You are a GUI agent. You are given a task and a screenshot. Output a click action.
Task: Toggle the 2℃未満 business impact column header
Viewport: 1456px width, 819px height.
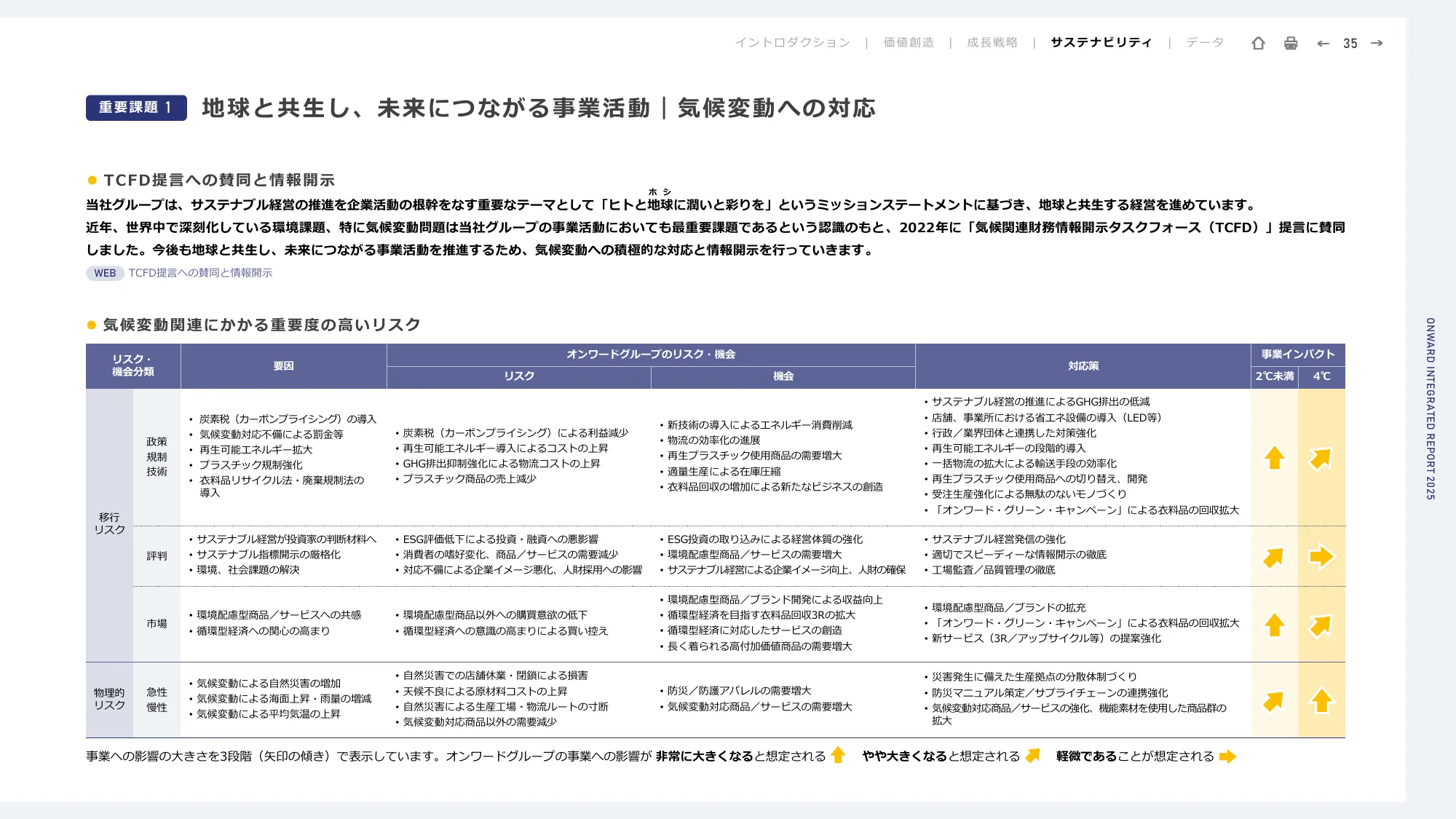(x=1274, y=376)
